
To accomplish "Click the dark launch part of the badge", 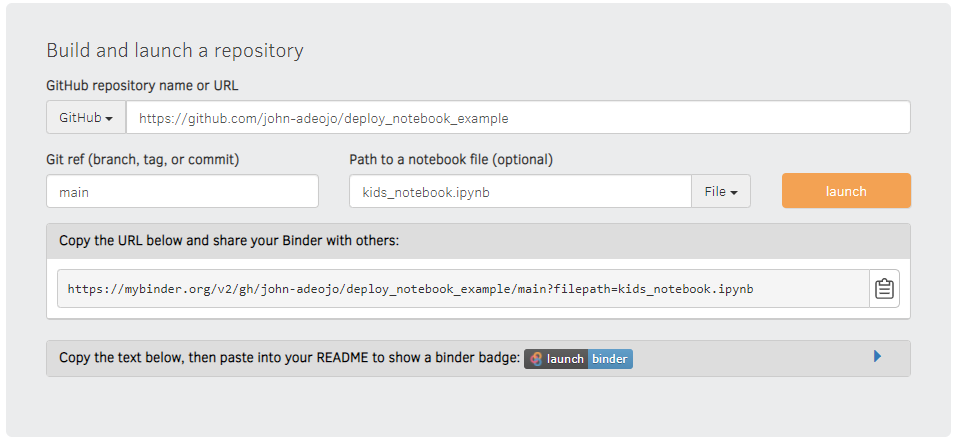I will 565,359.
